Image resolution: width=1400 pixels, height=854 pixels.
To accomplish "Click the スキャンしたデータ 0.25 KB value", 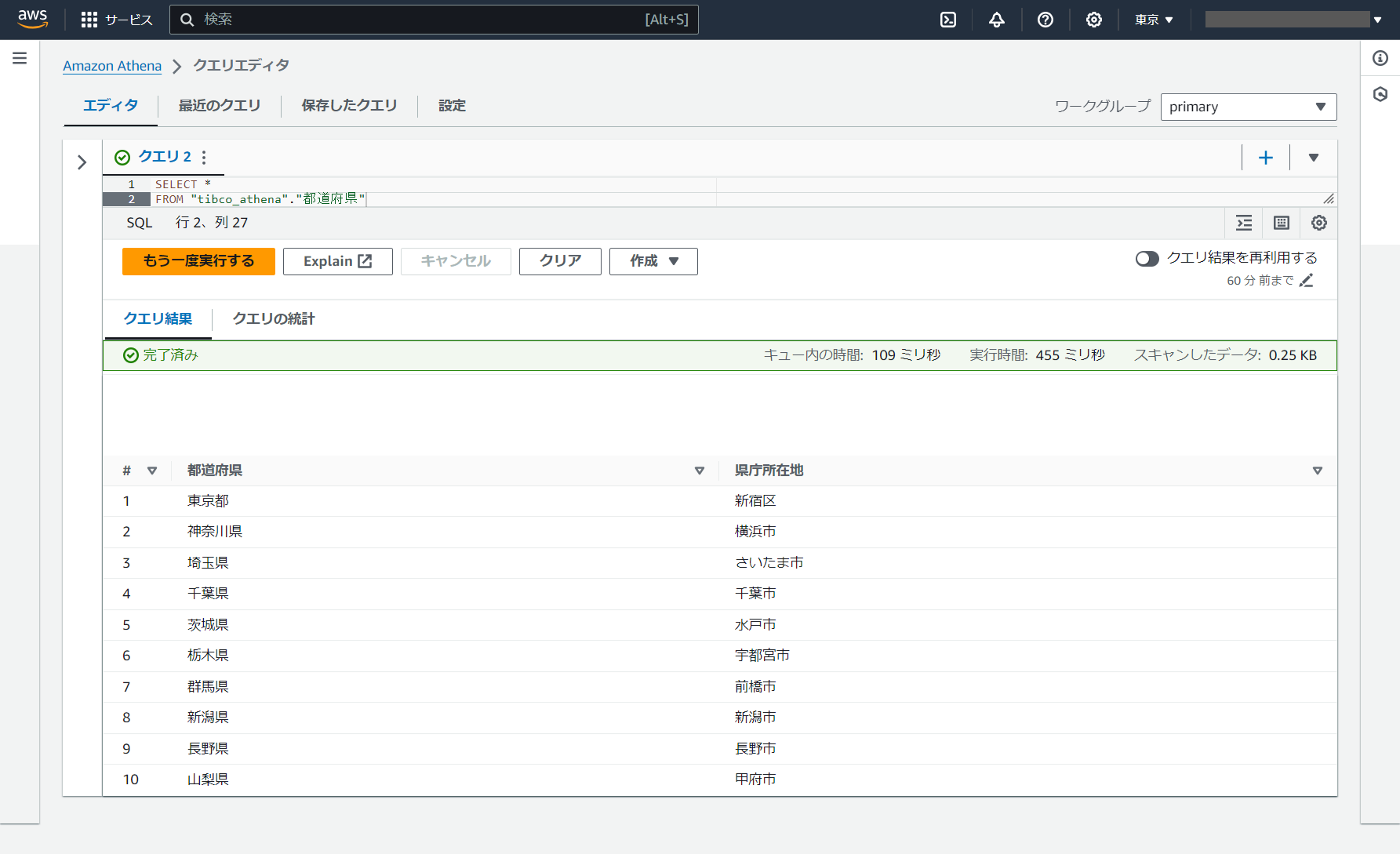I will click(x=1293, y=355).
